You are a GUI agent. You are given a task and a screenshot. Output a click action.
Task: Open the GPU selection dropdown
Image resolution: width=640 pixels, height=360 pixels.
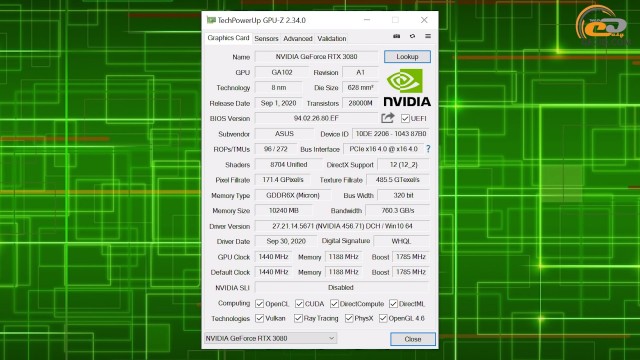(x=270, y=338)
